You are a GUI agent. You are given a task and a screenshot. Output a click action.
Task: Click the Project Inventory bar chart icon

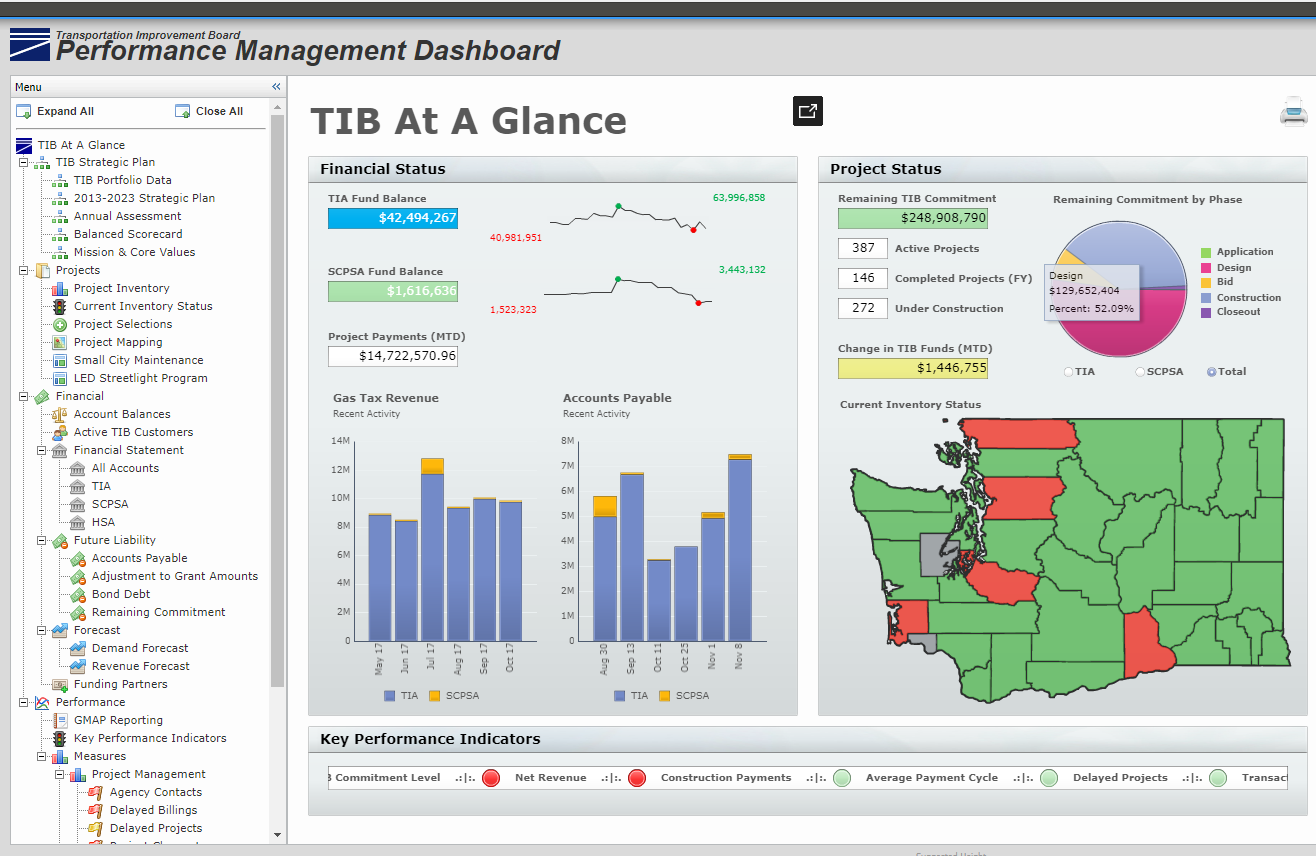click(60, 289)
